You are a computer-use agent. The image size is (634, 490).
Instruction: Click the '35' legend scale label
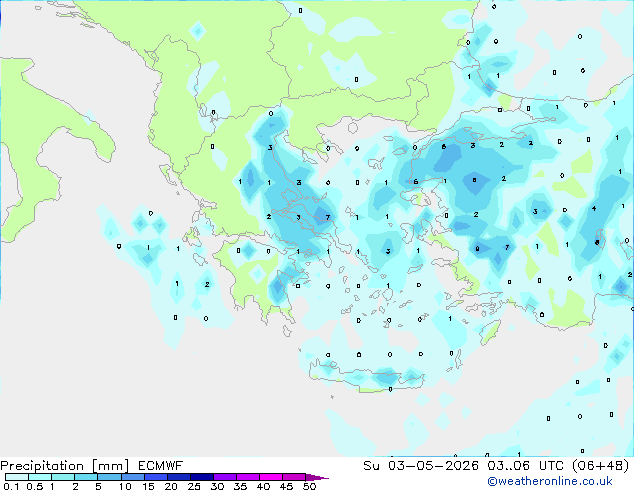point(240,486)
